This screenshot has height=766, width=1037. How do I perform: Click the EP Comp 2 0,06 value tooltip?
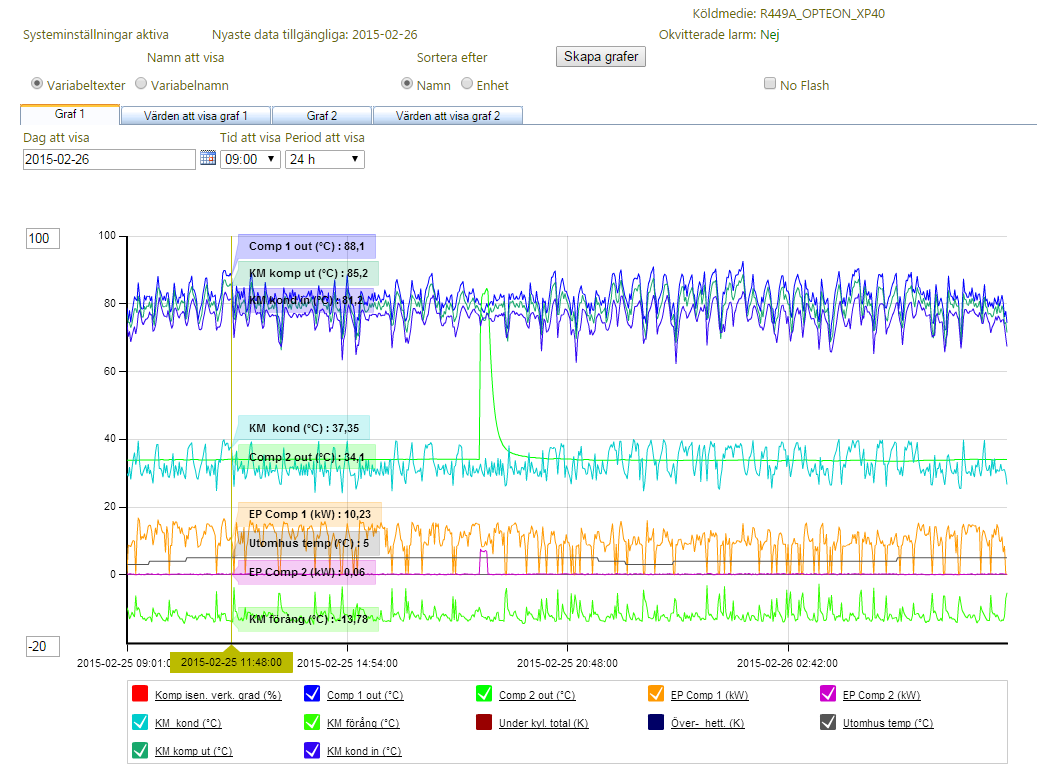point(307,572)
